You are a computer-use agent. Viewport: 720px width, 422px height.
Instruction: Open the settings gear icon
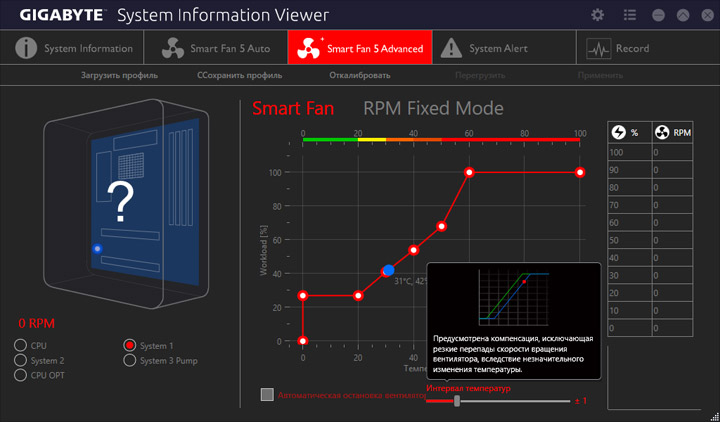[x=597, y=15]
